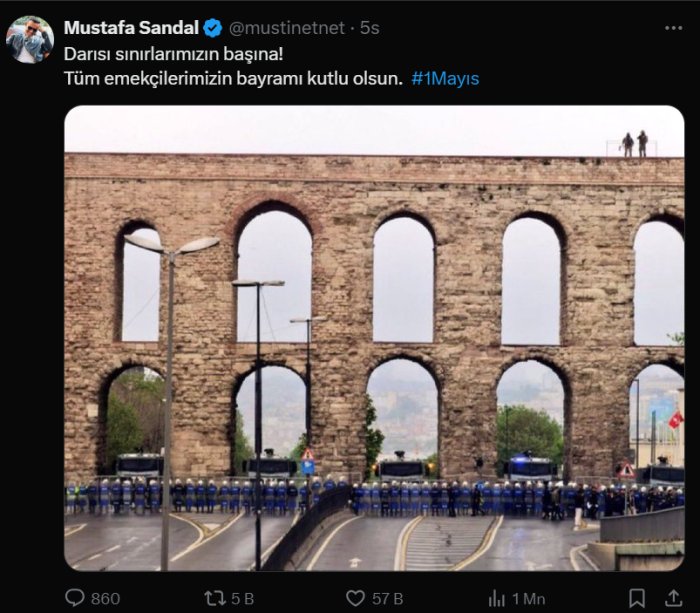
Task: Click the 57 B likes count
Action: [387, 598]
